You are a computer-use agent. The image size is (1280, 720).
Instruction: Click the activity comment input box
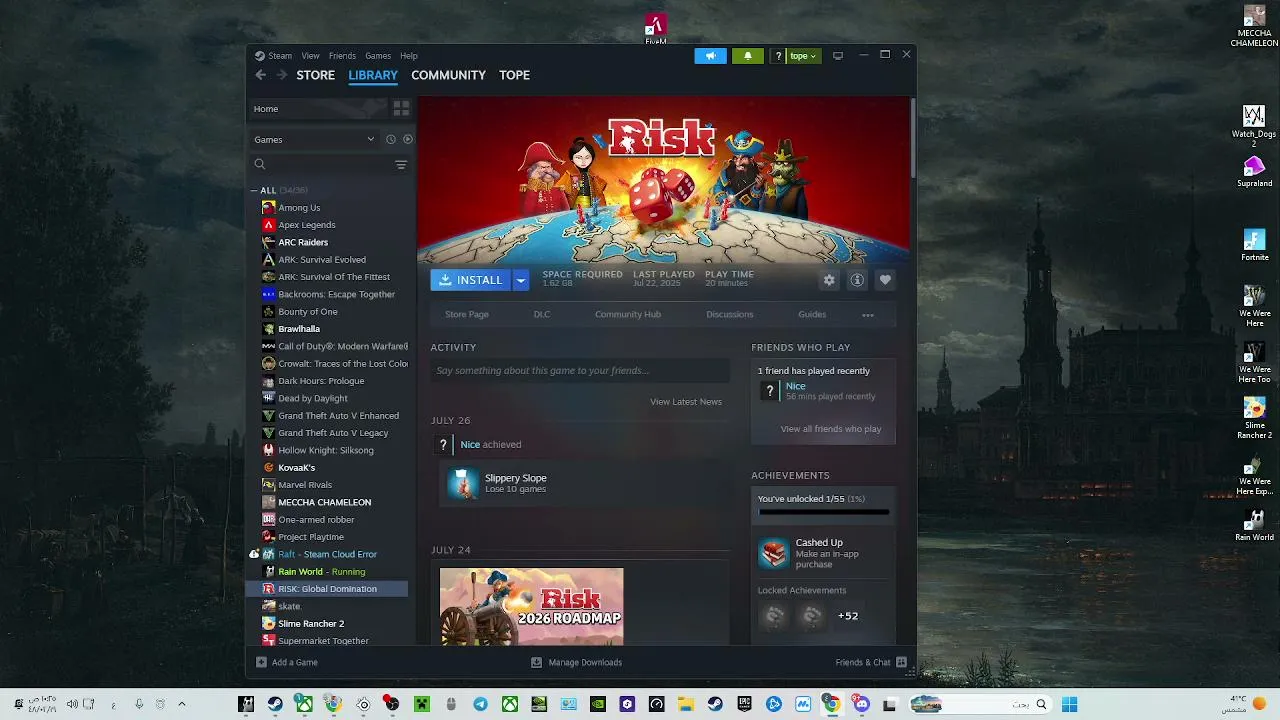coord(580,371)
